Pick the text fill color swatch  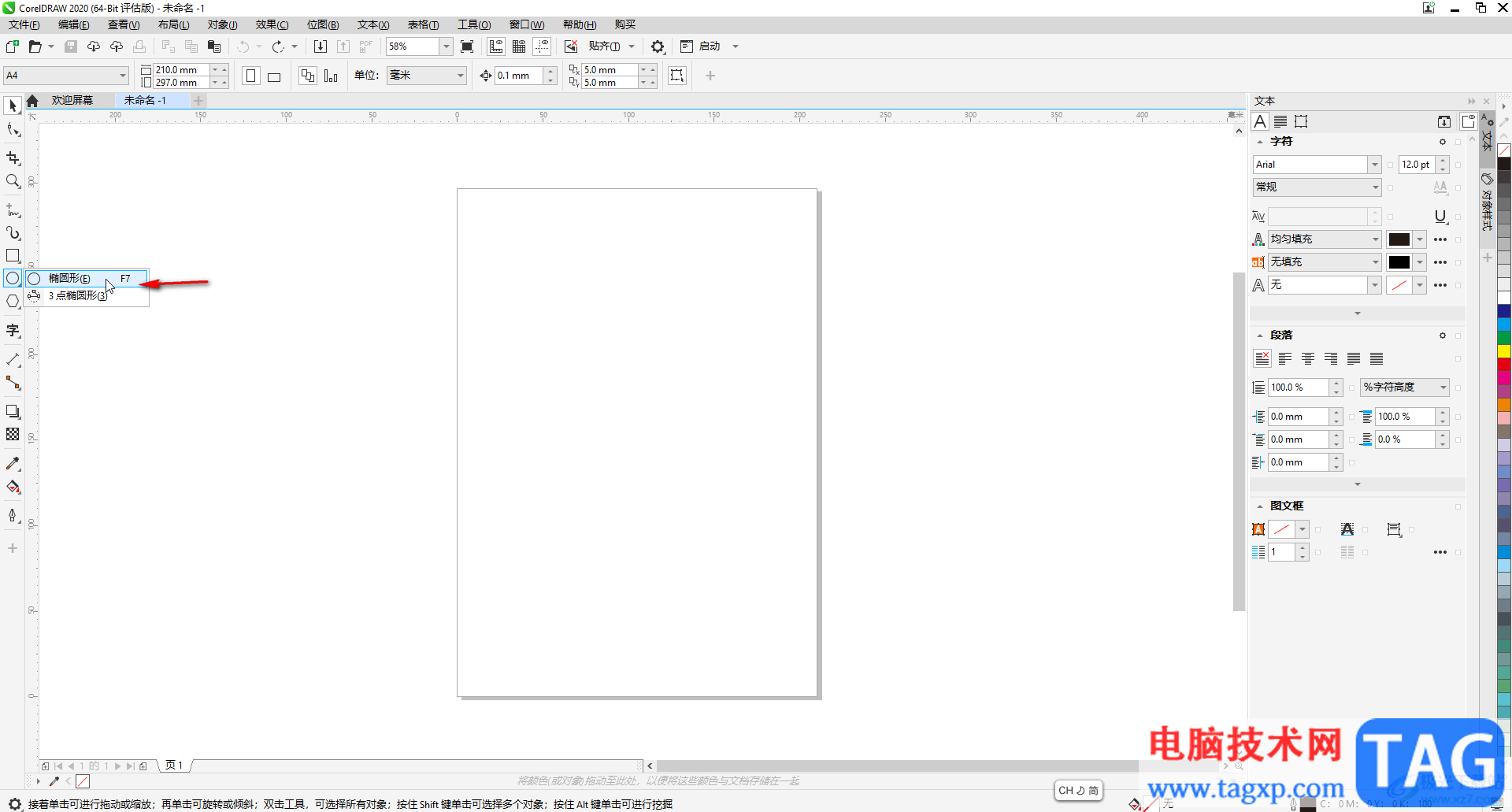(x=1399, y=239)
